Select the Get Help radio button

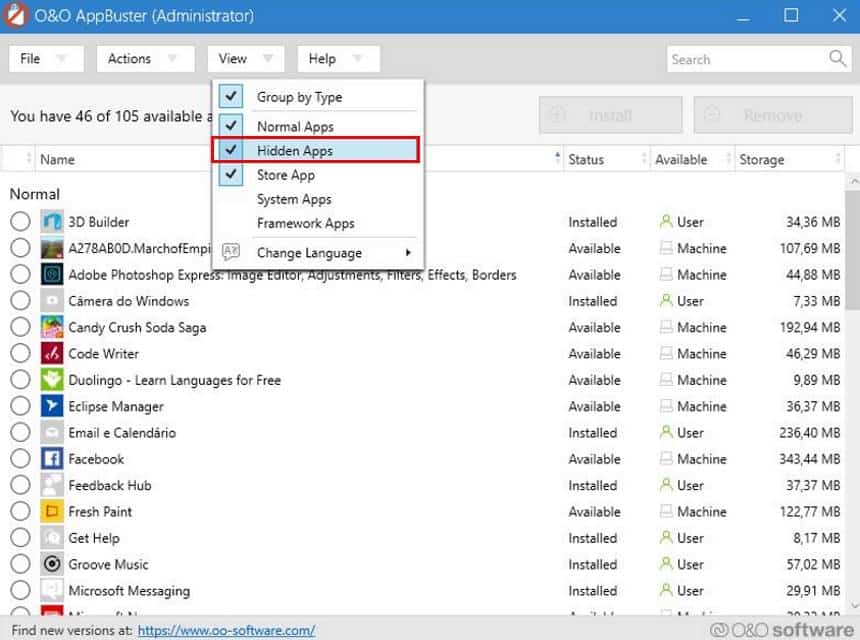tap(20, 537)
